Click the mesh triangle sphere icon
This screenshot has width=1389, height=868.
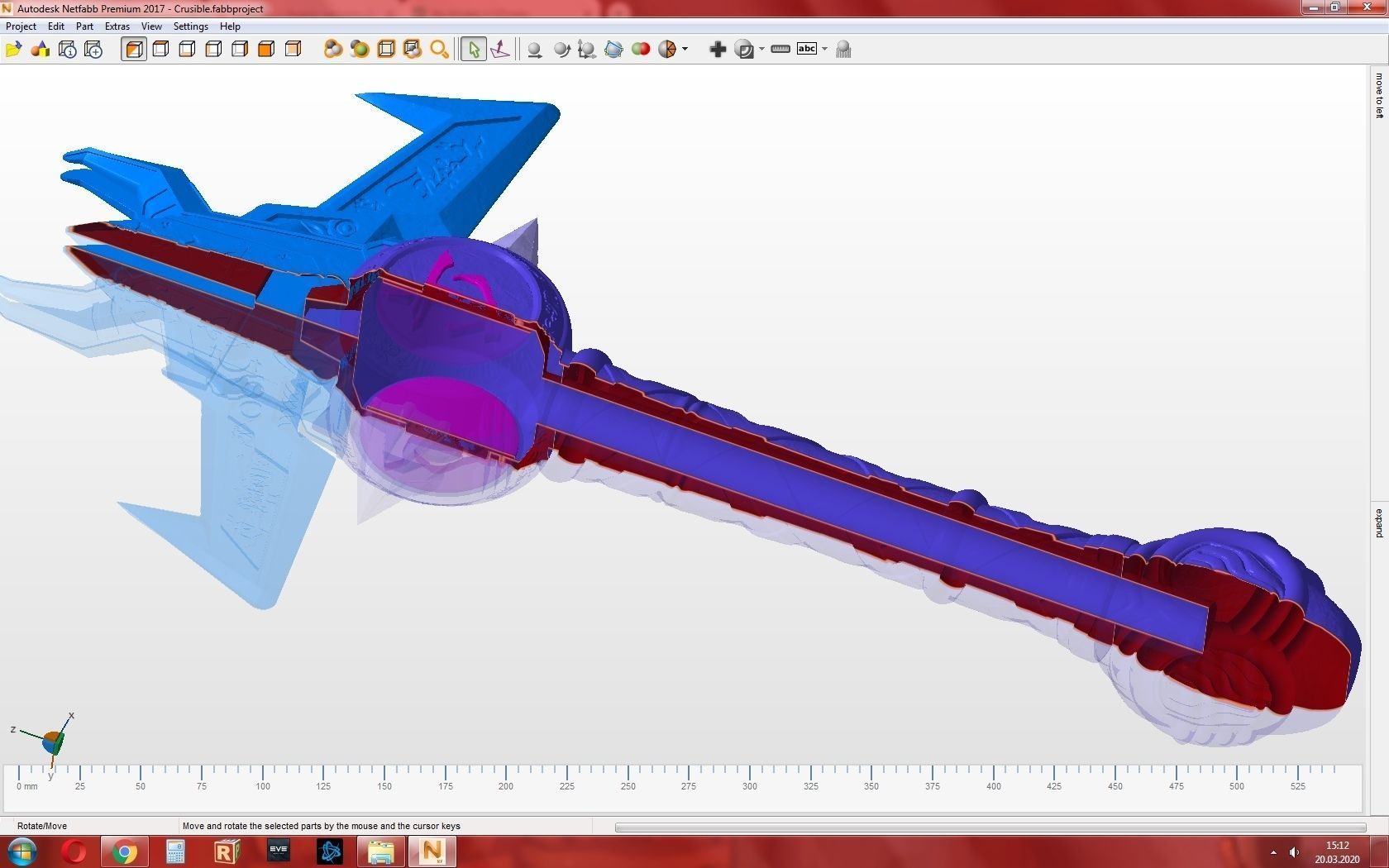pyautogui.click(x=667, y=50)
